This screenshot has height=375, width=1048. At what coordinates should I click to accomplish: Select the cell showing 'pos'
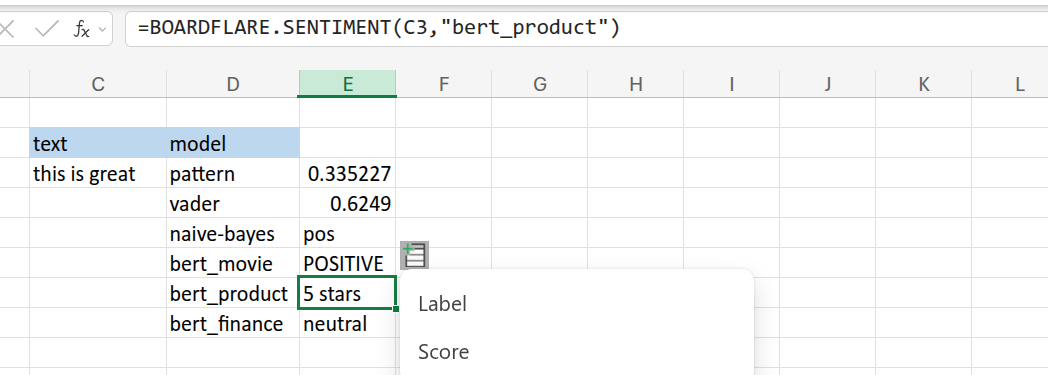348,233
